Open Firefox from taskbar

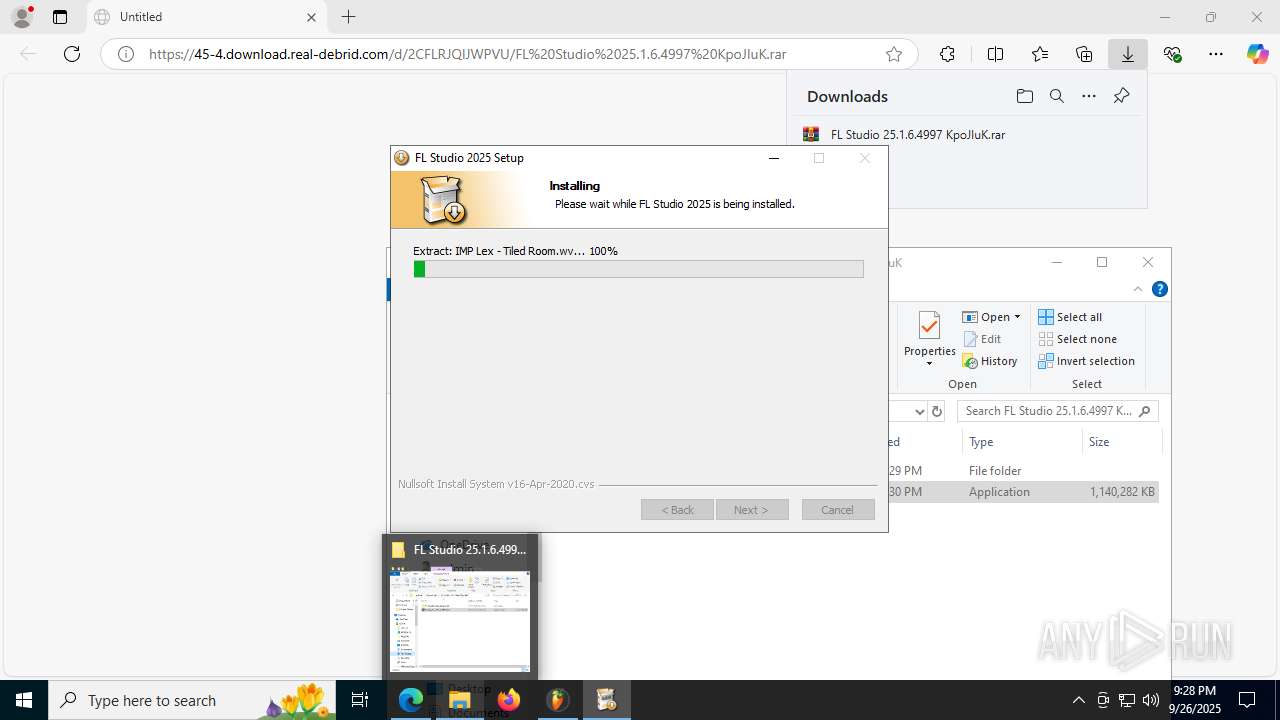coord(509,700)
